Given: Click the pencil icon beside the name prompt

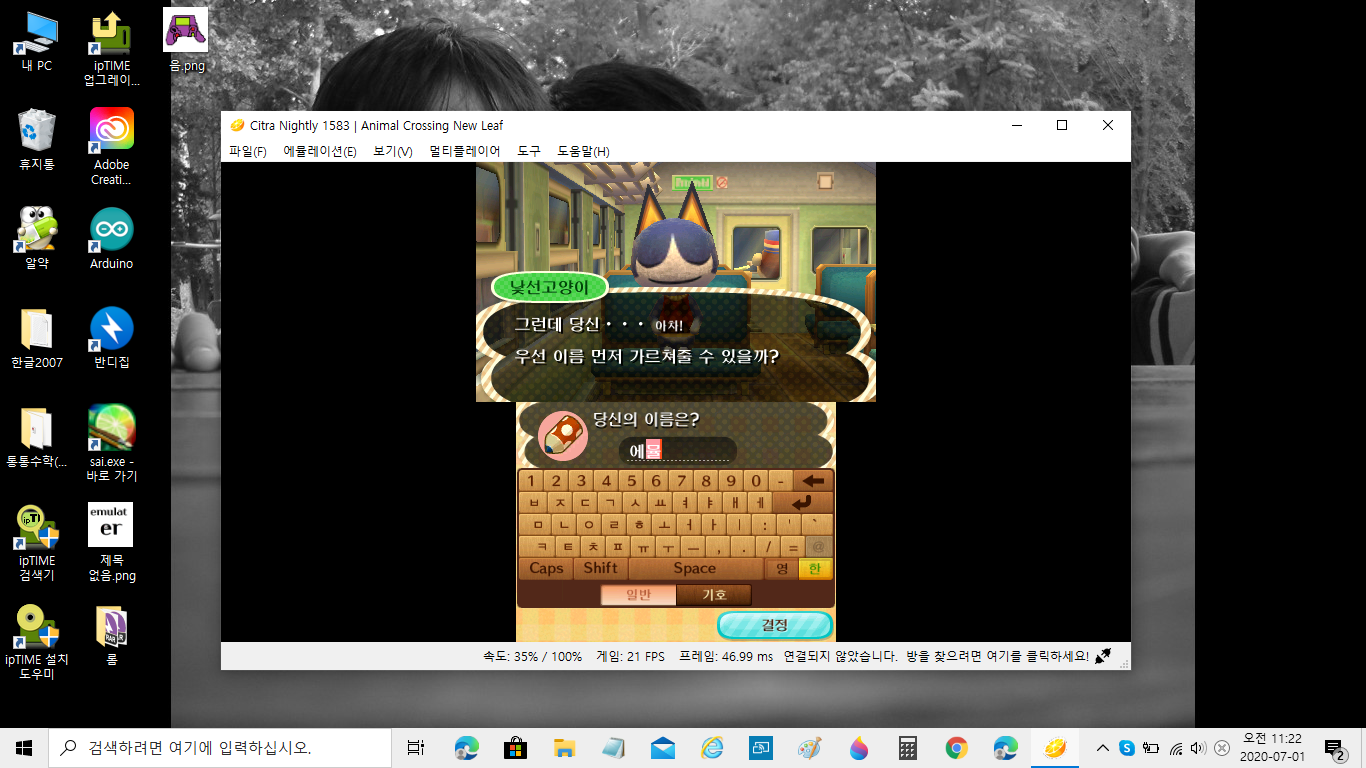Looking at the screenshot, I should click(562, 435).
